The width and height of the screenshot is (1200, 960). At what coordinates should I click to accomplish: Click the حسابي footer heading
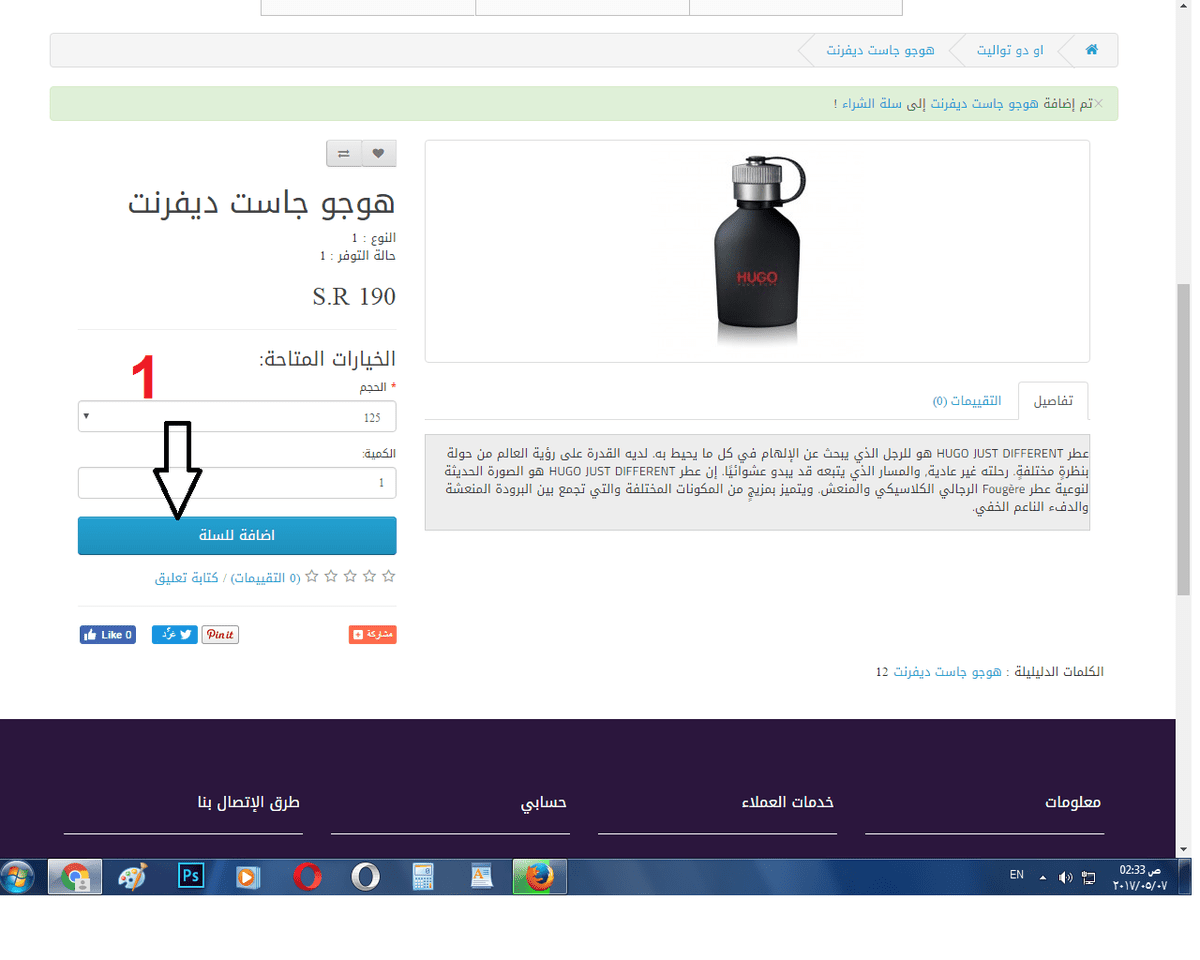(544, 803)
